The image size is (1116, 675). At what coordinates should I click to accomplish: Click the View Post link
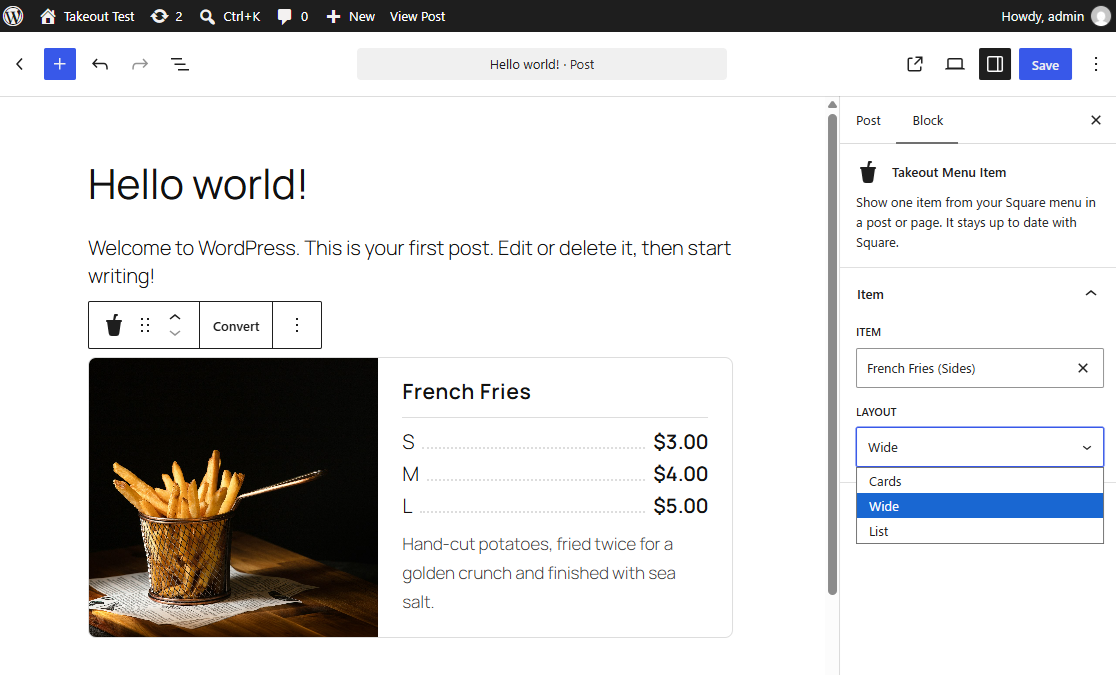417,16
